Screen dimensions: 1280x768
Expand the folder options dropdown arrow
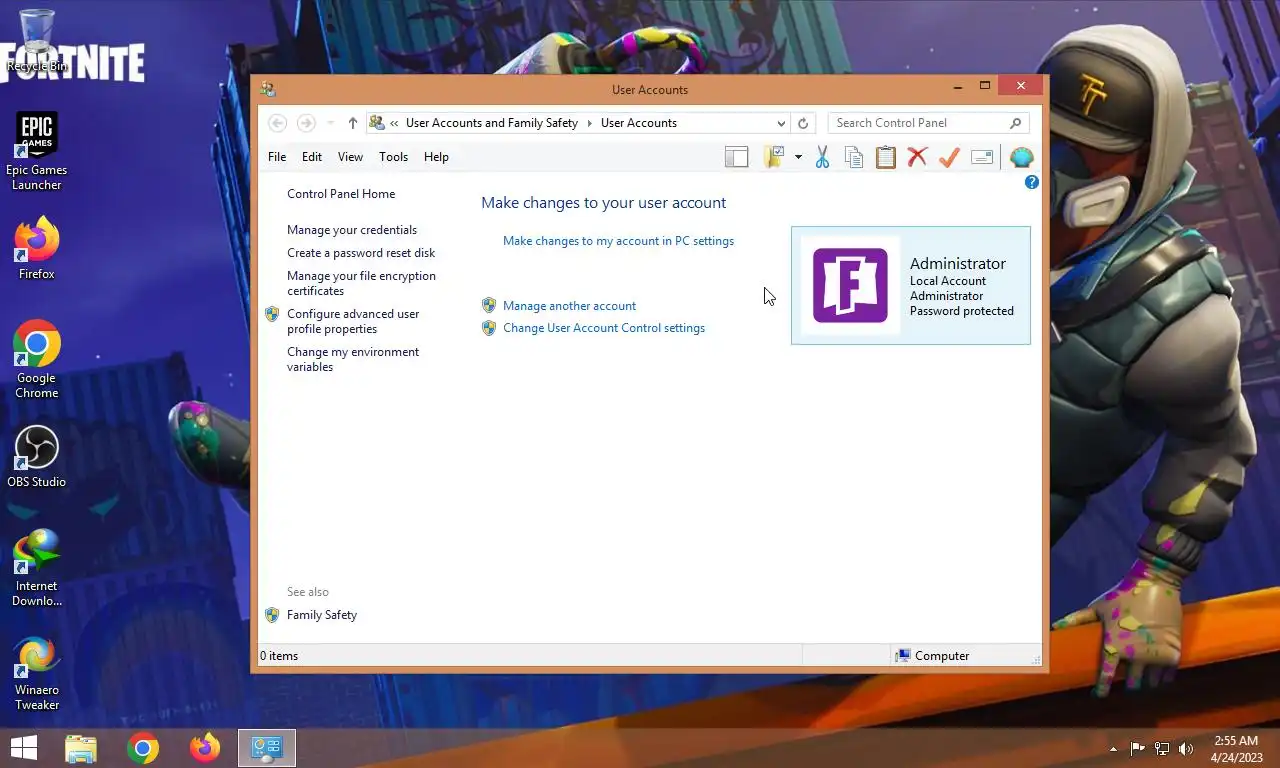tap(798, 157)
